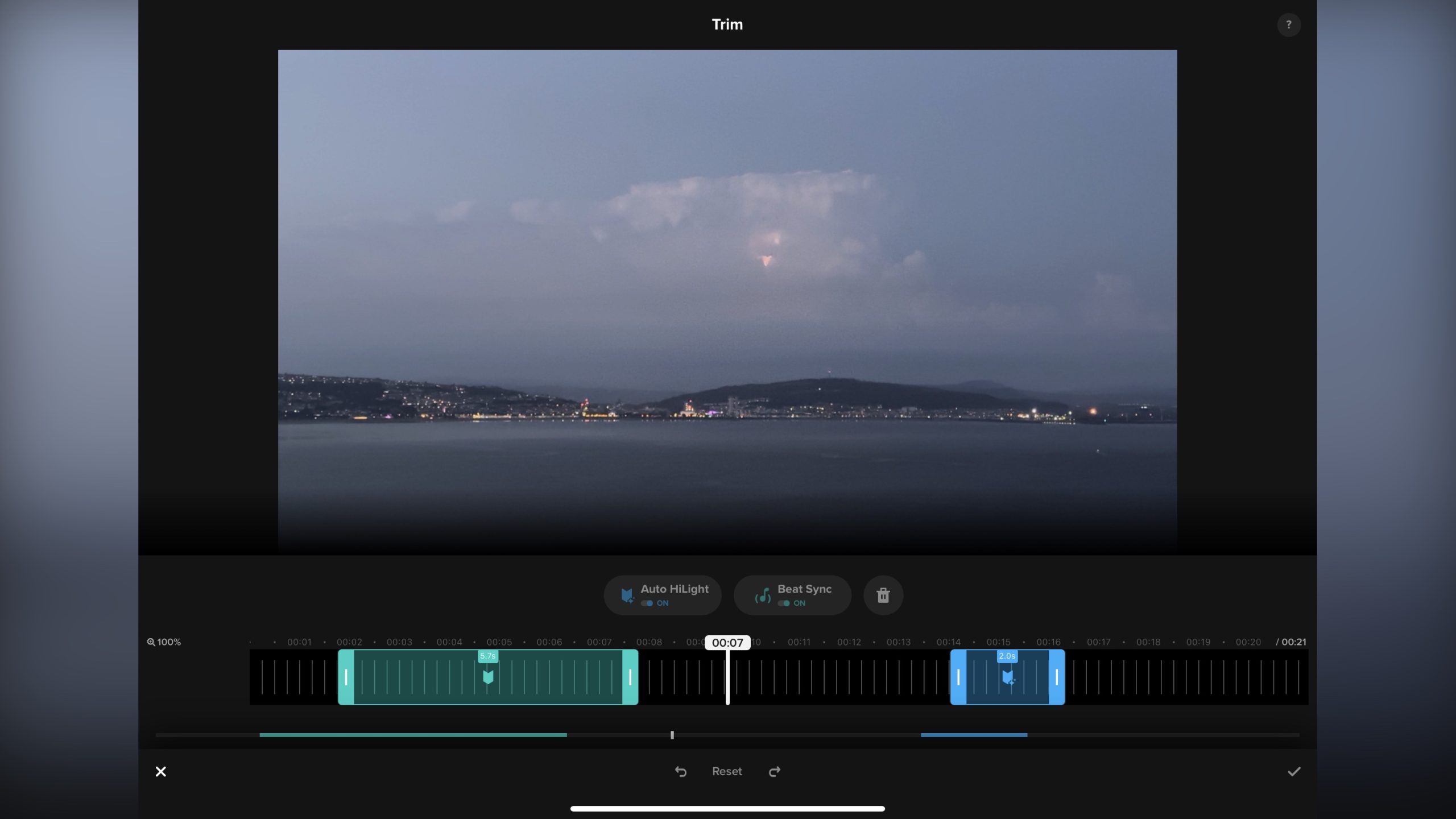The height and width of the screenshot is (819, 1456).
Task: Click right handle of teal segment
Action: click(630, 677)
